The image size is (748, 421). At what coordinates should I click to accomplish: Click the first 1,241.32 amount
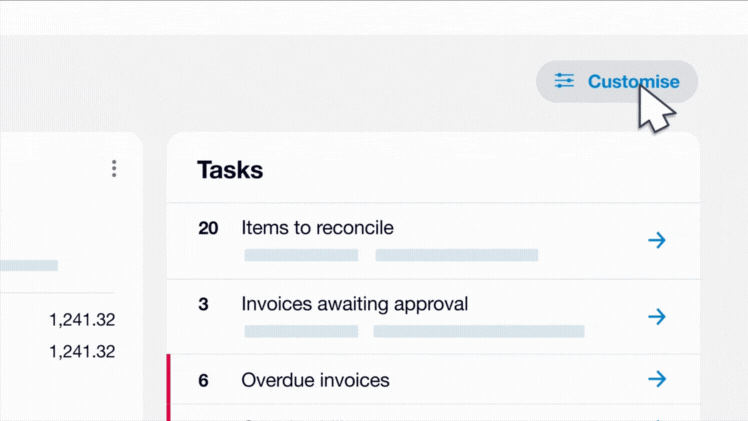(82, 320)
